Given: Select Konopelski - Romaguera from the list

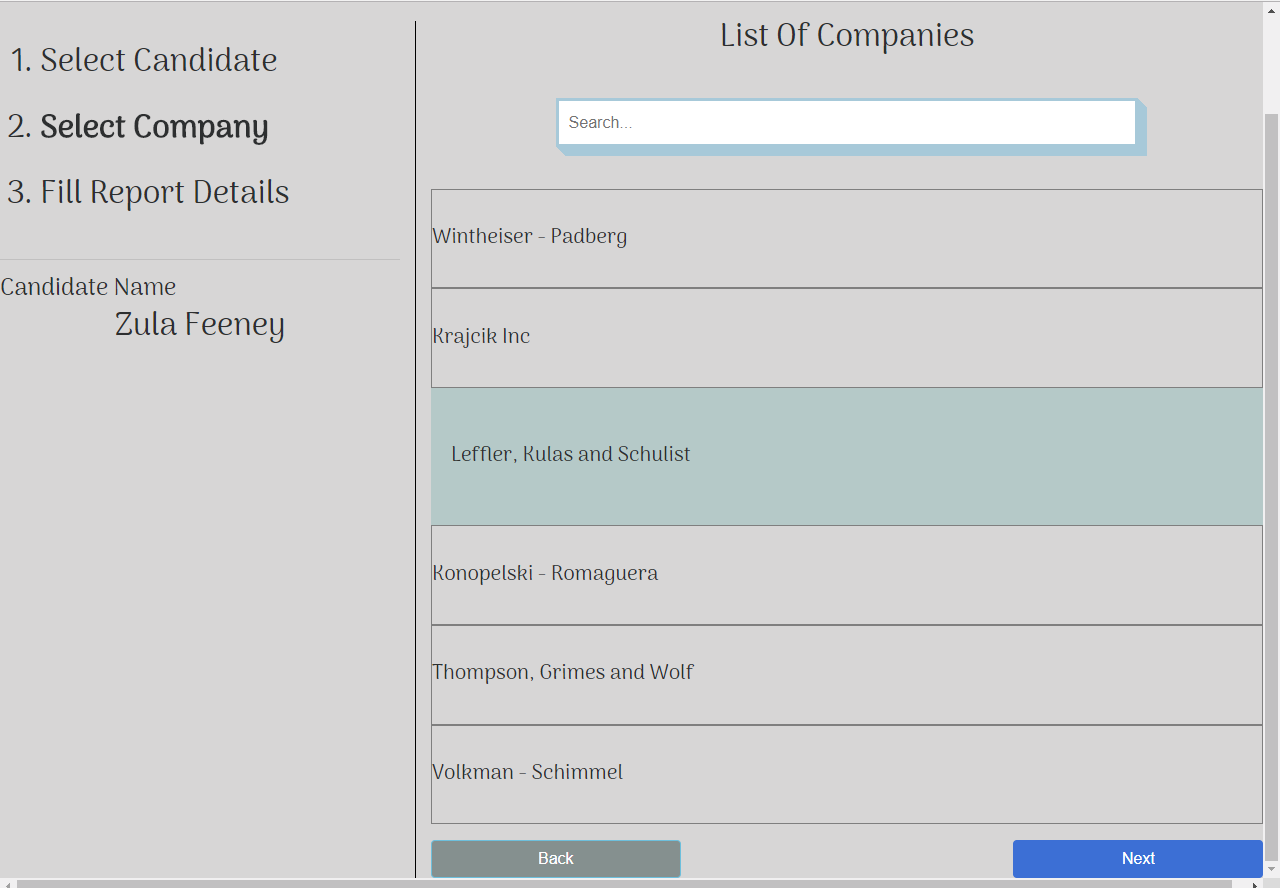Looking at the screenshot, I should coord(847,573).
